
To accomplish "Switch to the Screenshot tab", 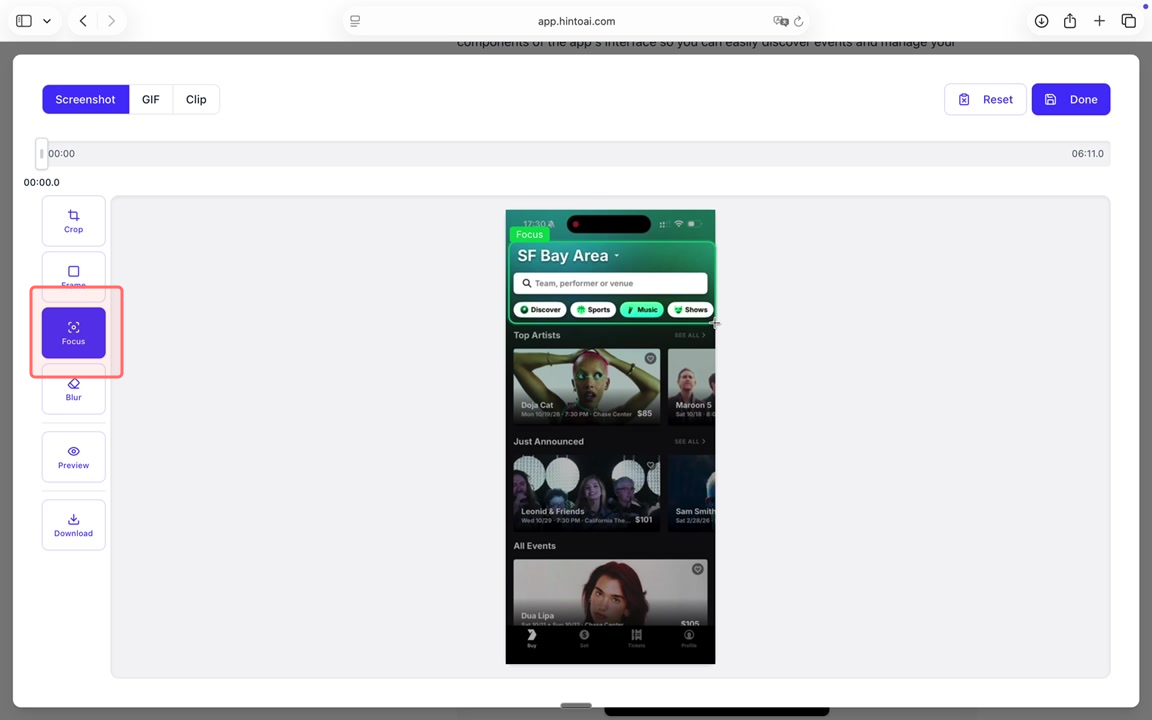I will click(x=85, y=99).
